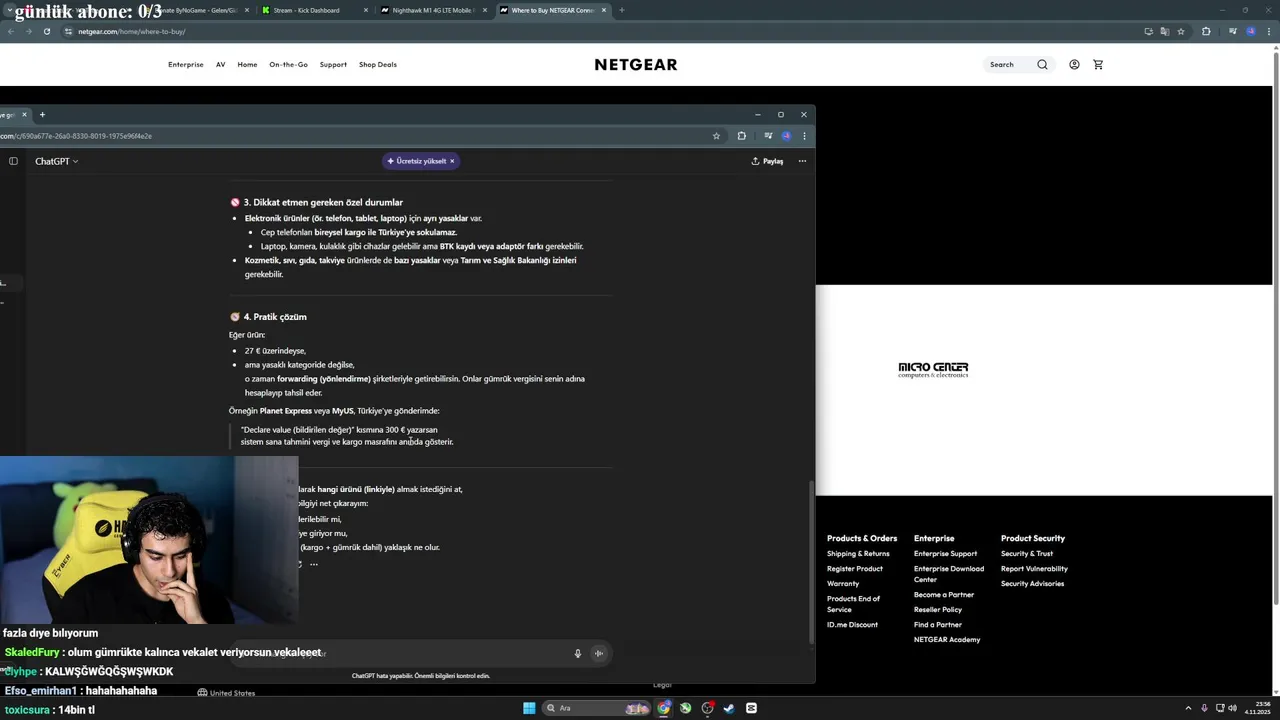Open Register Product footer link
This screenshot has width=1280, height=720.
(x=855, y=569)
